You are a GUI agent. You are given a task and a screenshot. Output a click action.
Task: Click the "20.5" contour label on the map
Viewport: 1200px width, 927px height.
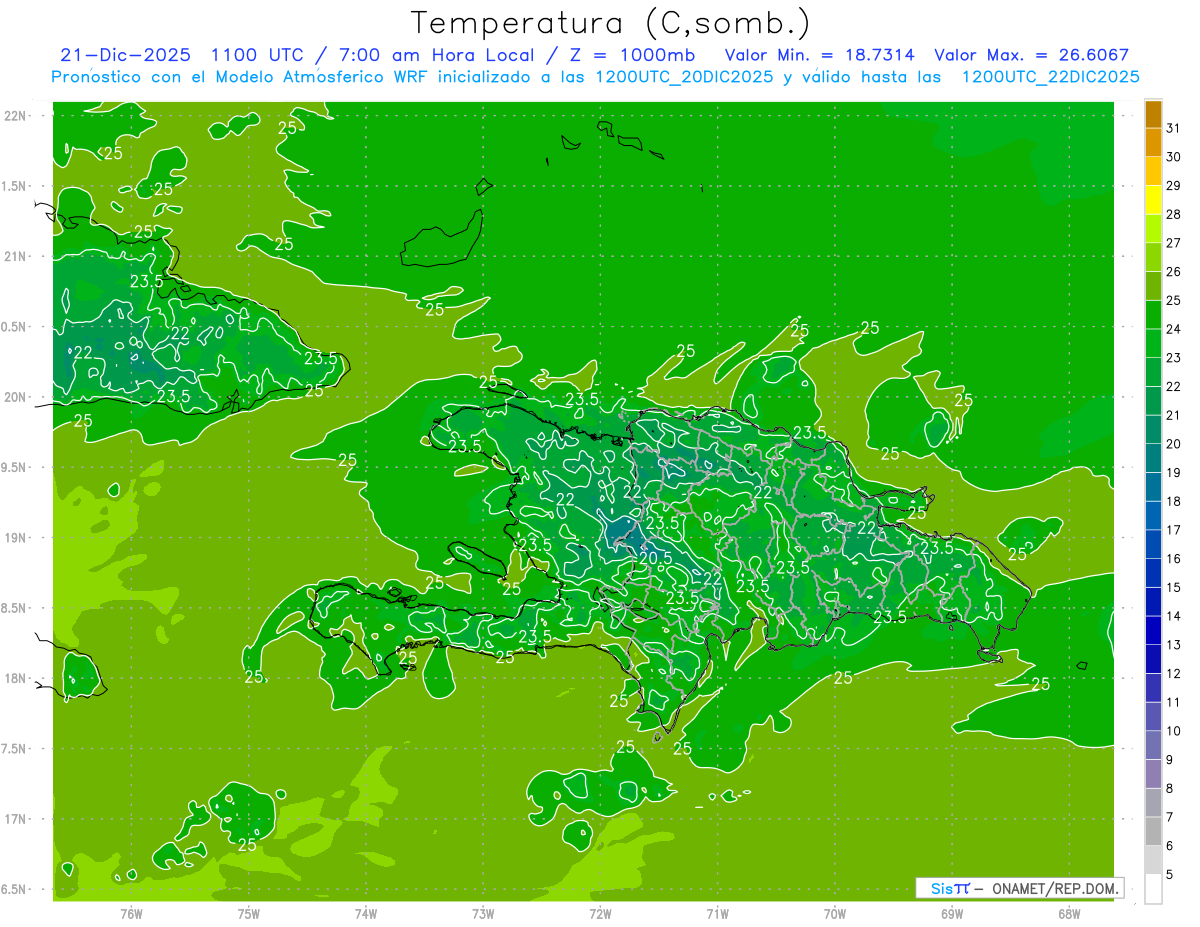coord(655,558)
